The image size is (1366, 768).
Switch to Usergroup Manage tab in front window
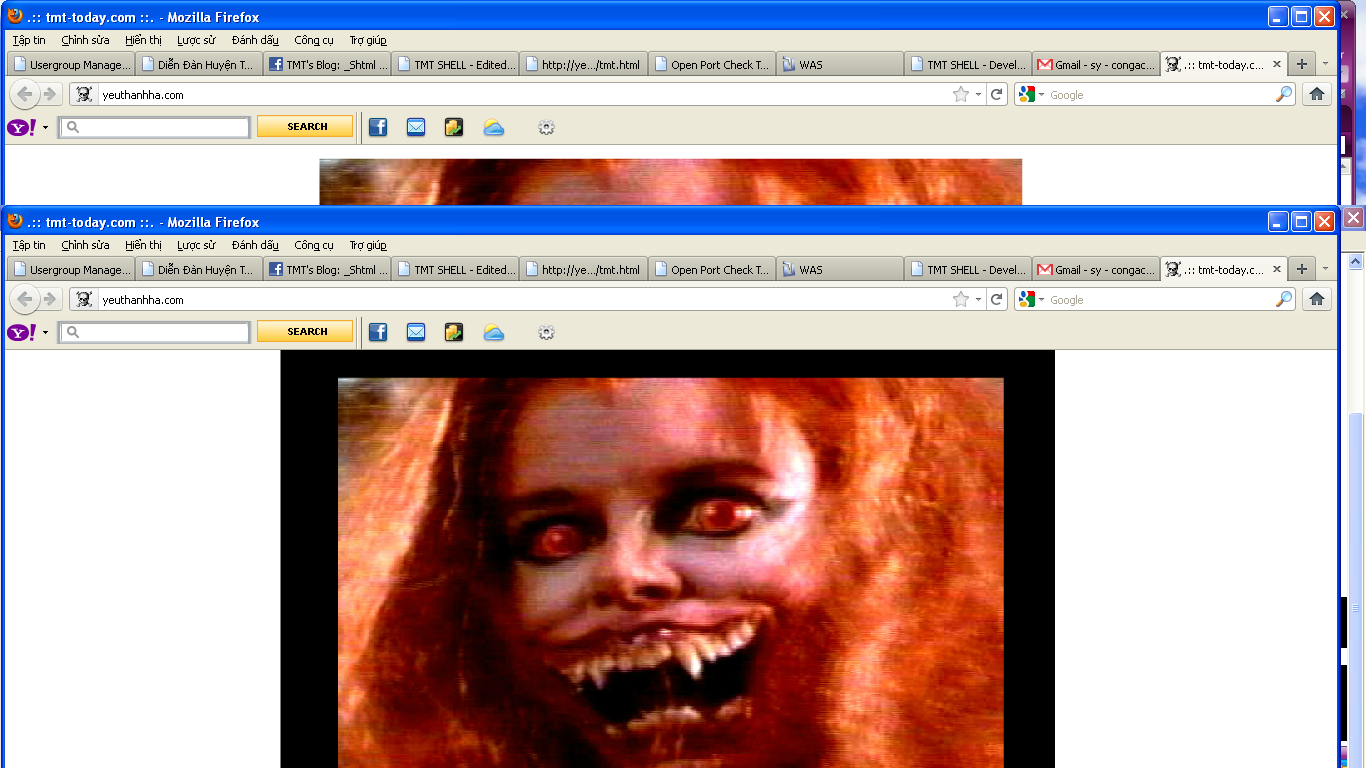click(x=71, y=269)
